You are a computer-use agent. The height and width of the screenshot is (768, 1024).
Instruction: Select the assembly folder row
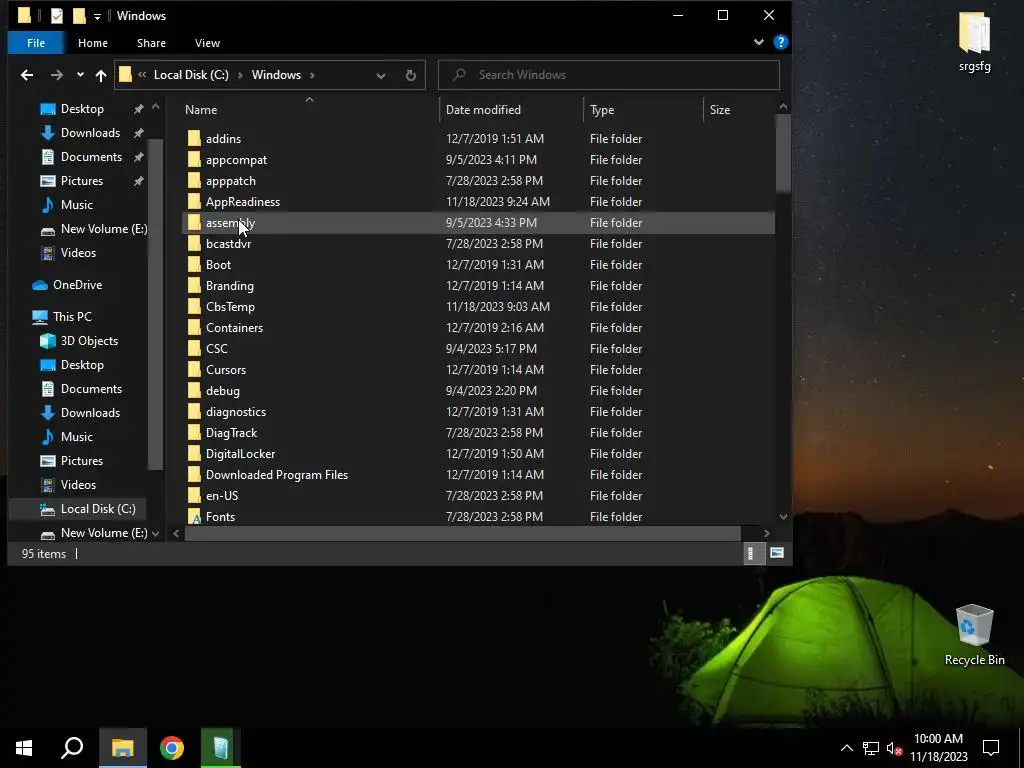pyautogui.click(x=479, y=223)
